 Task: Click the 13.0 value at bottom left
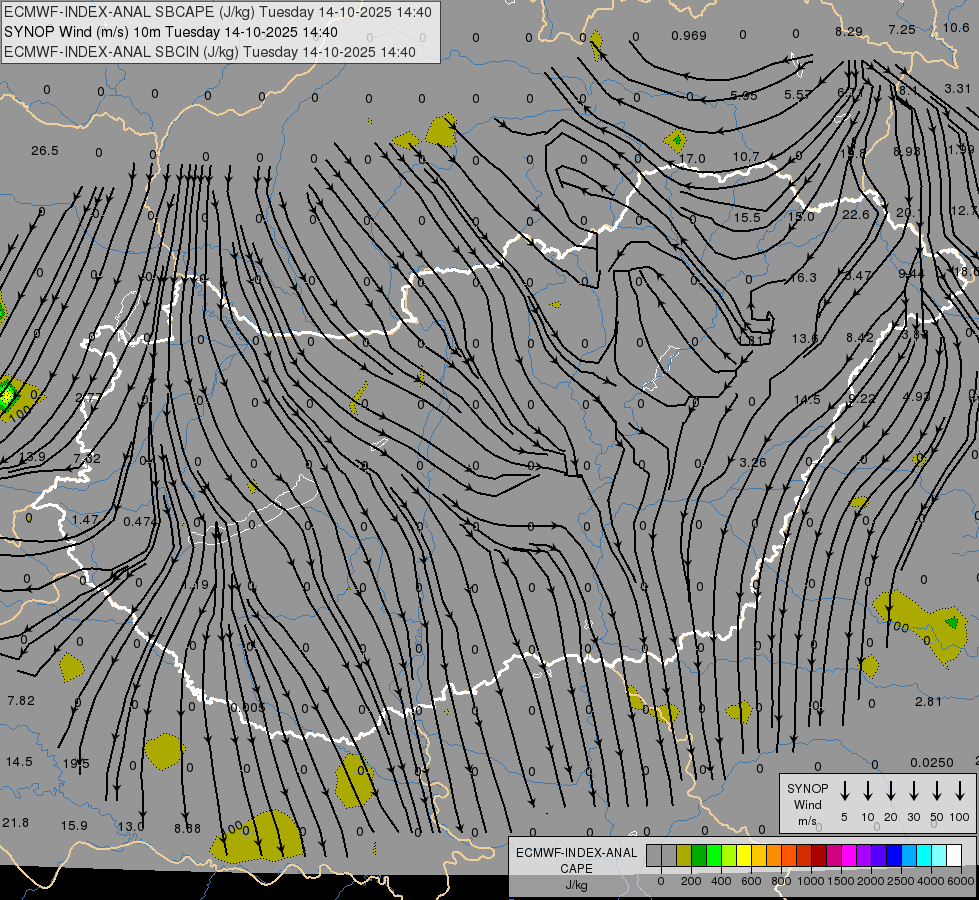[x=131, y=827]
